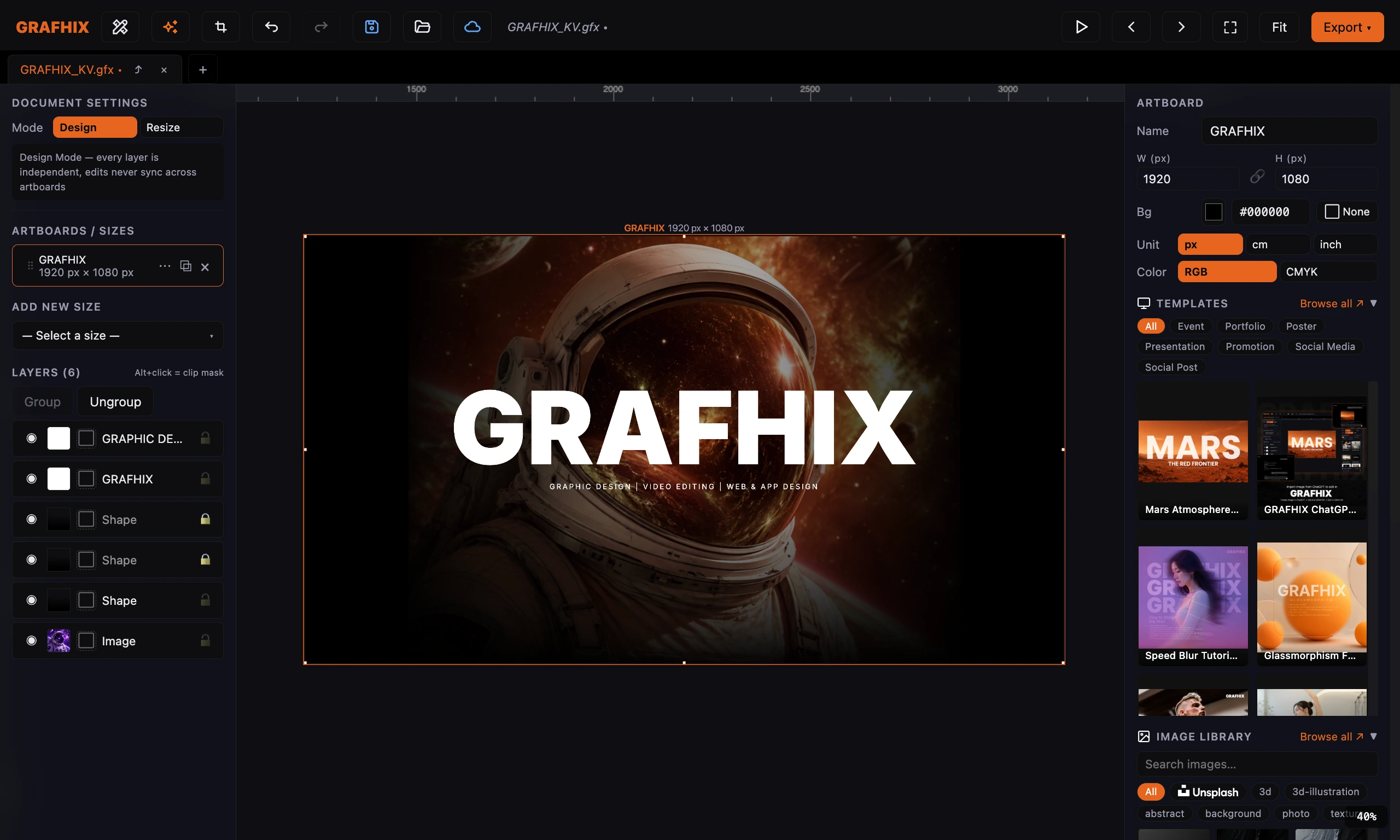
Task: Hide the GRAFHIX text layer
Action: pyautogui.click(x=32, y=479)
